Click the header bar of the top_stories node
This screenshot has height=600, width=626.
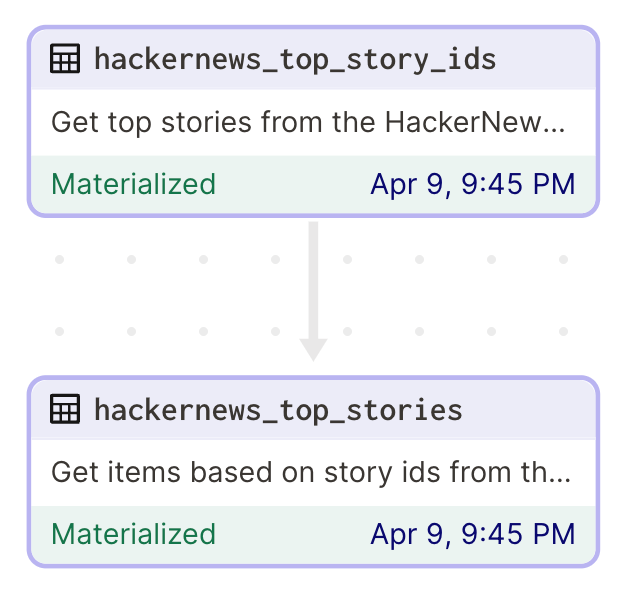coord(313,410)
